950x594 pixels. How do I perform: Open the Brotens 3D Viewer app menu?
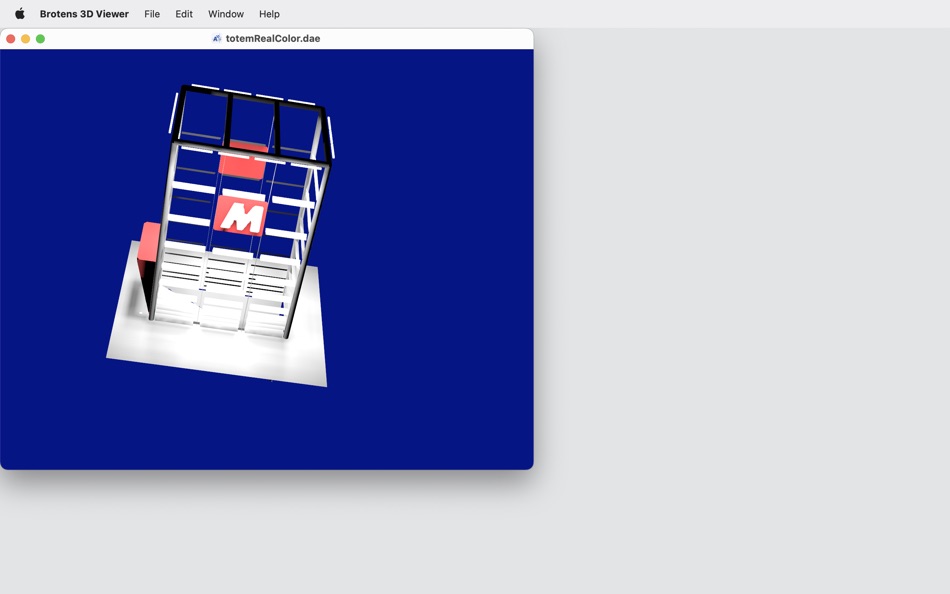coord(84,13)
